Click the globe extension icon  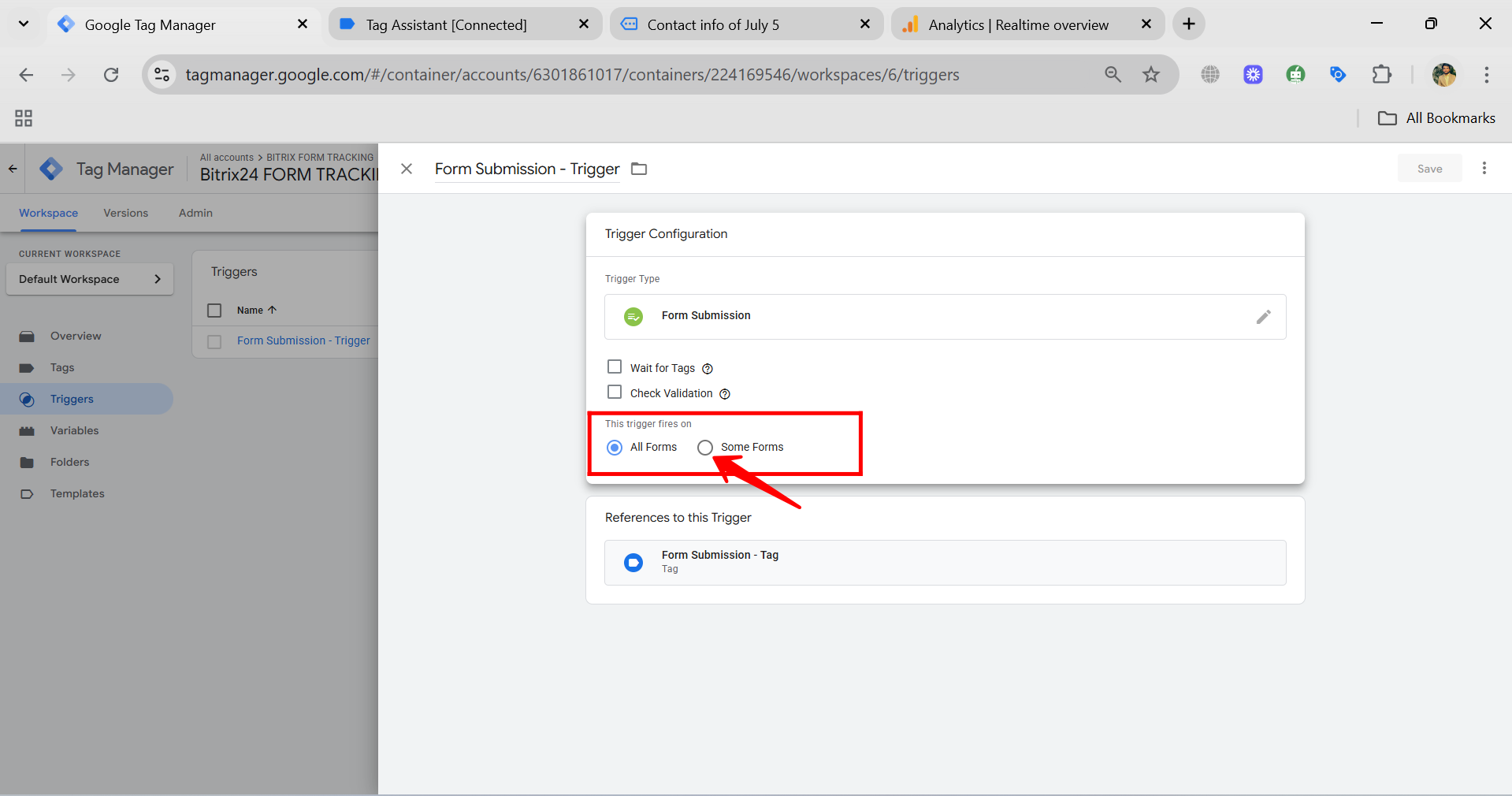tap(1210, 75)
